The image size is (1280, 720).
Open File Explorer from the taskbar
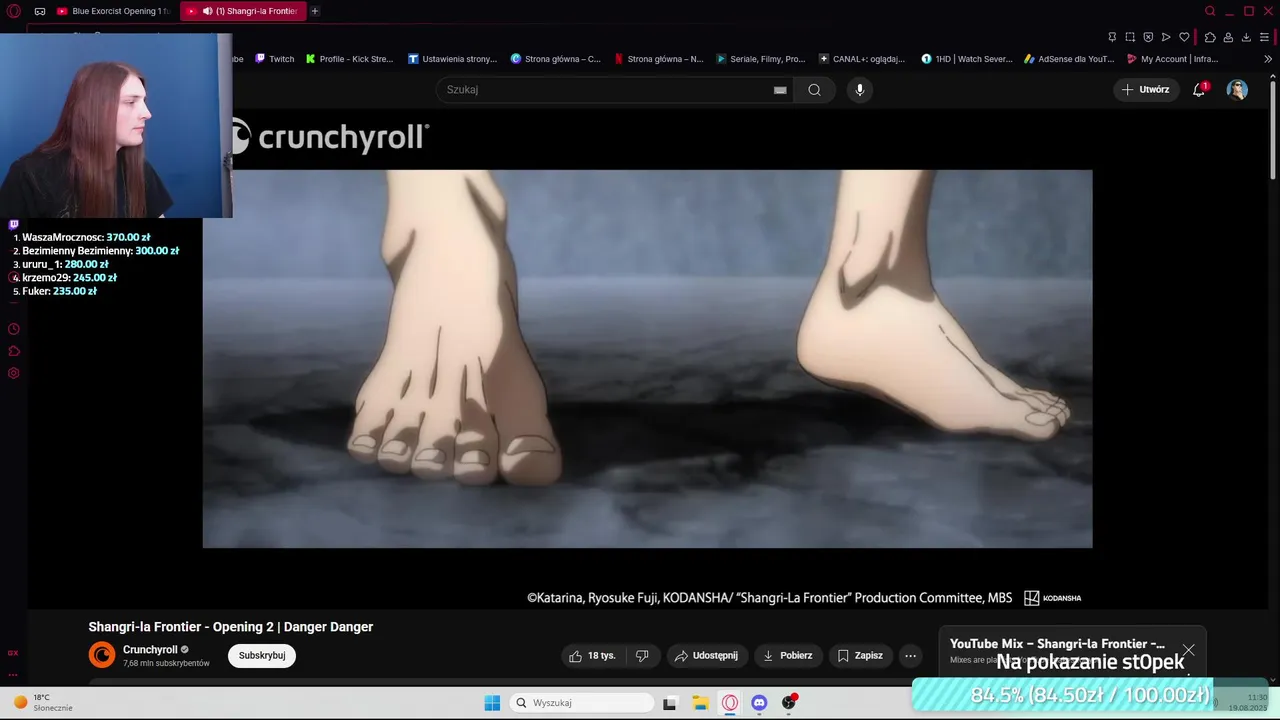point(700,703)
